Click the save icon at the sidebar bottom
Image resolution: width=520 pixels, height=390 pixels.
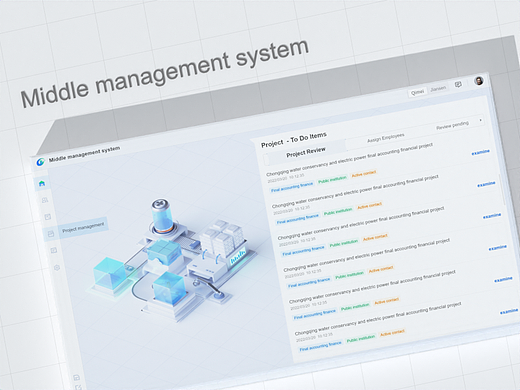pyautogui.click(x=76, y=377)
